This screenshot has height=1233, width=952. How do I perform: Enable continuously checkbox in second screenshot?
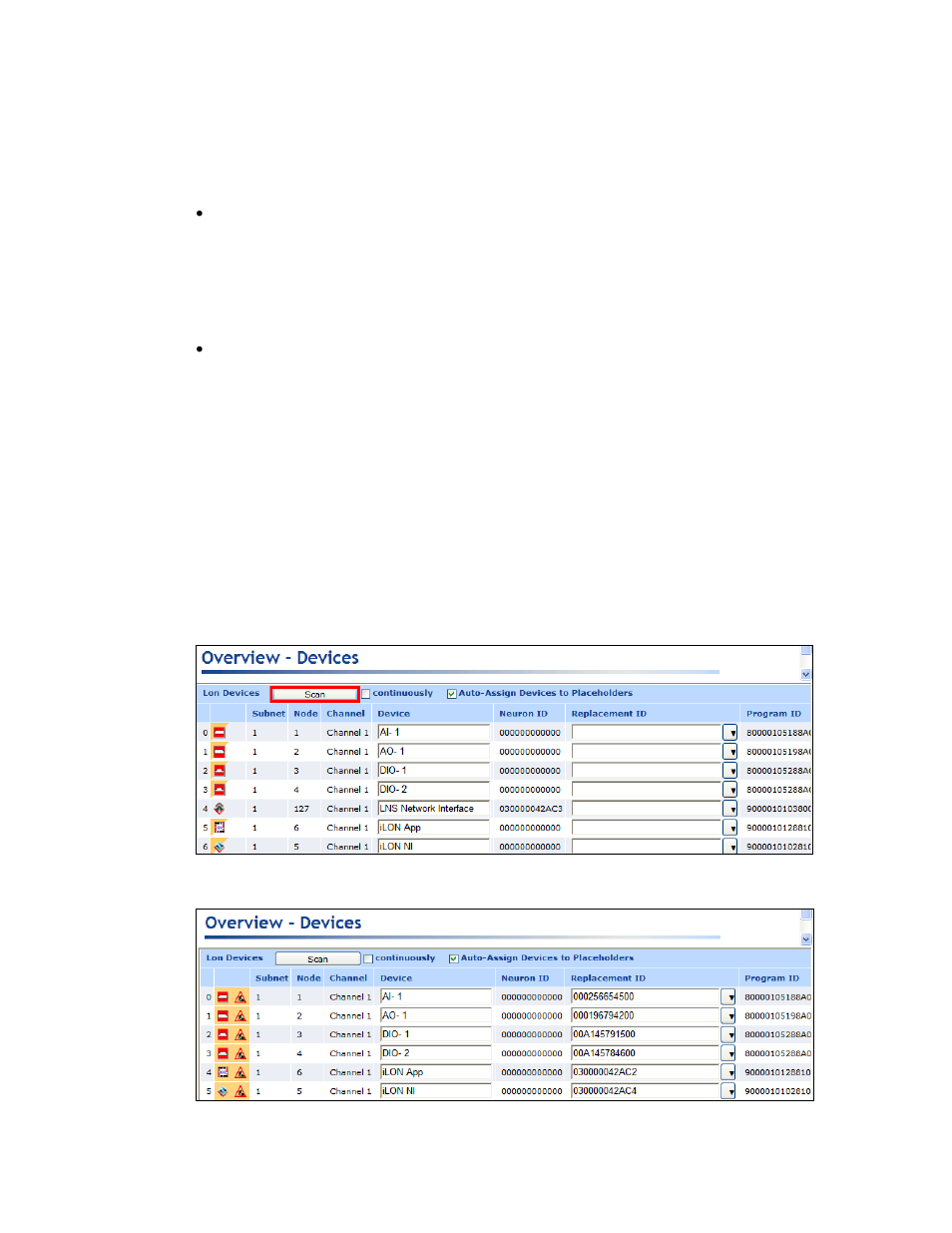click(368, 959)
